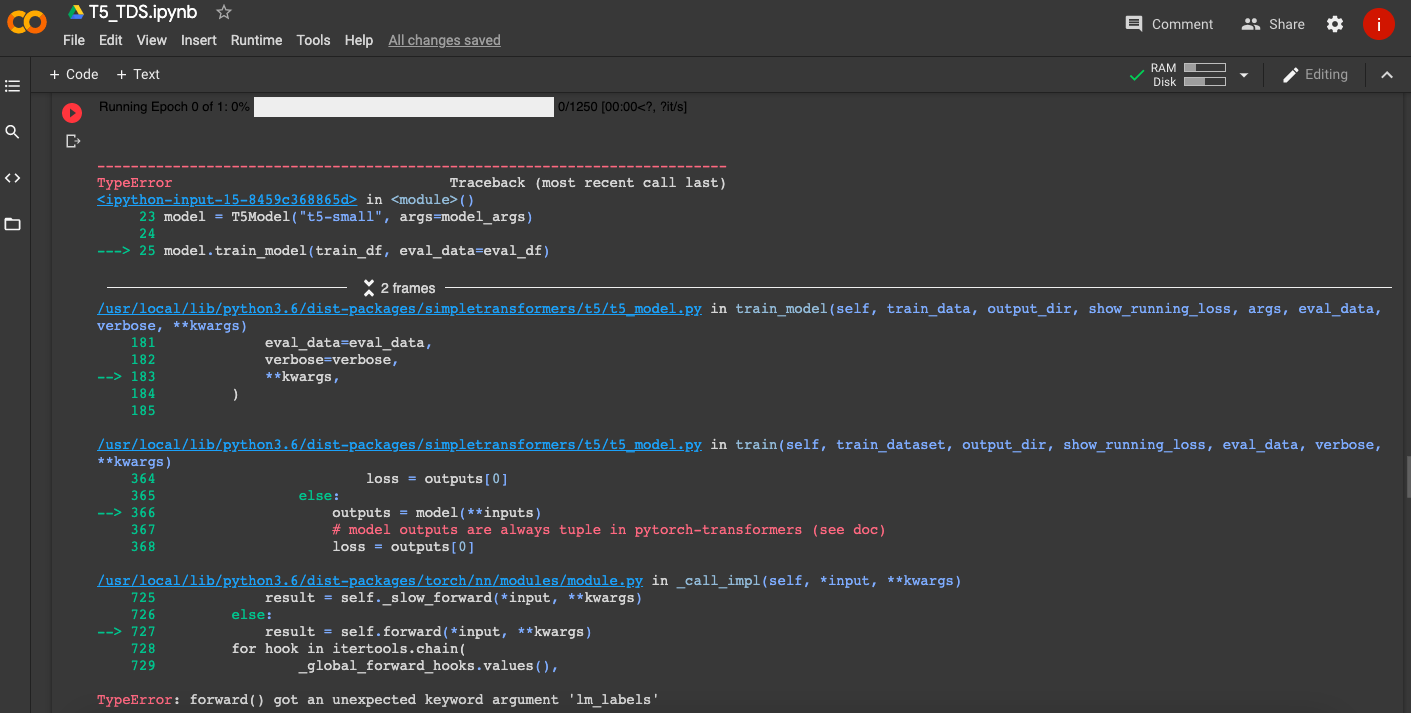Open a comment on the notebook
Screen dimensions: 1411x713
click(1168, 23)
